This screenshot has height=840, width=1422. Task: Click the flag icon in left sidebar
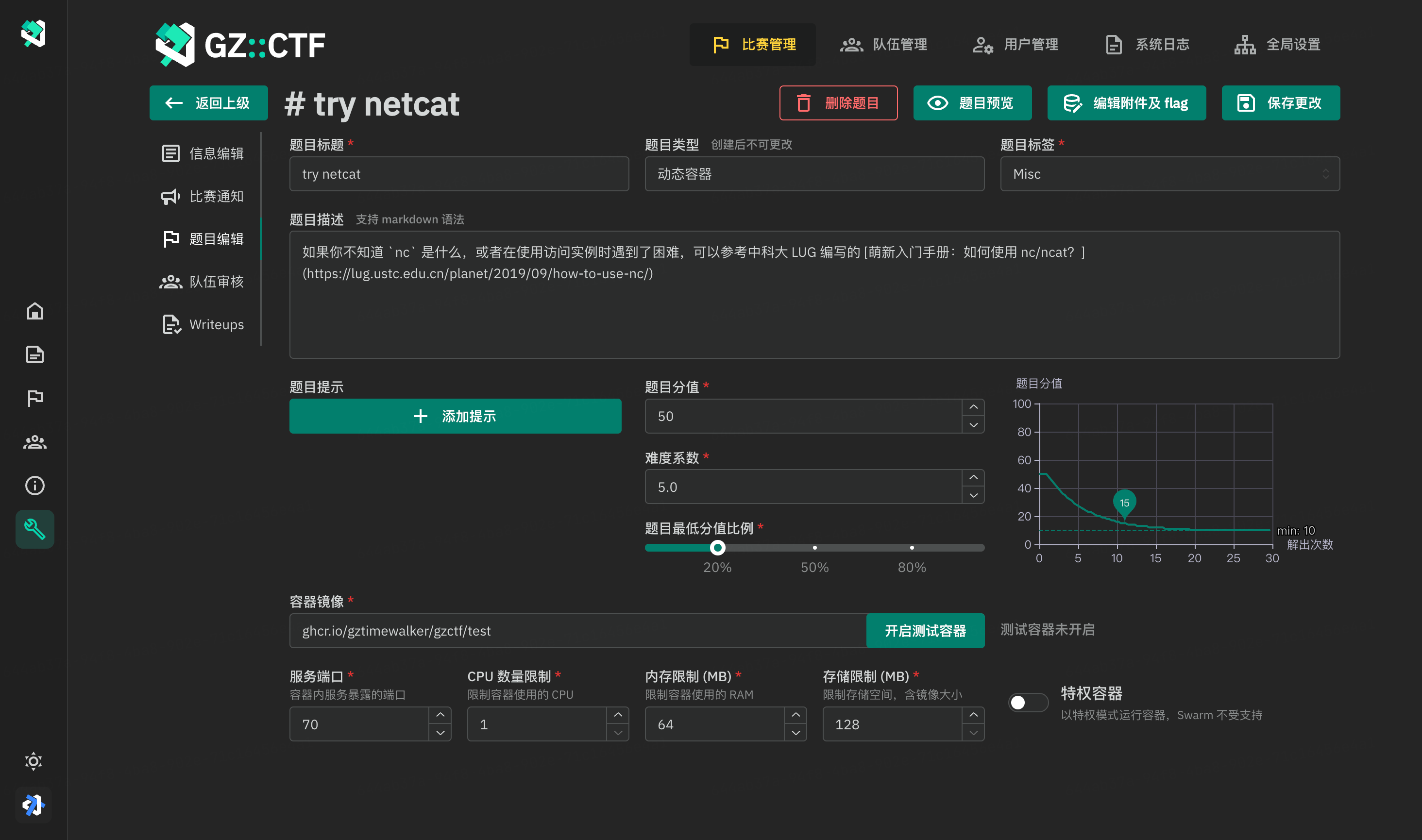pyautogui.click(x=34, y=398)
